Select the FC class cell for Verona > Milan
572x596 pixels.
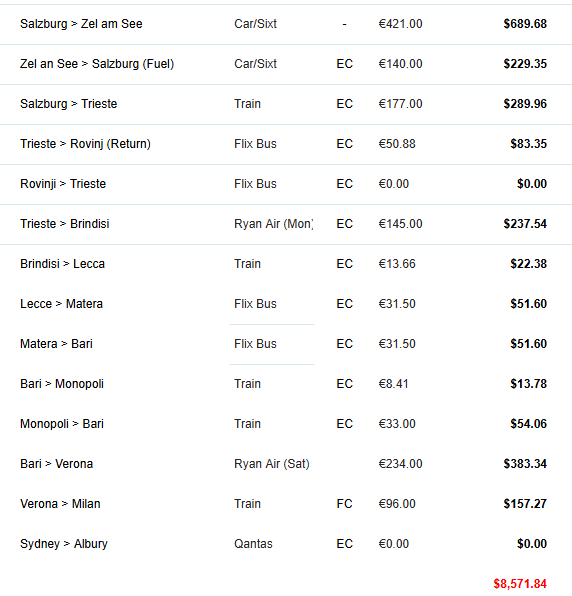point(344,504)
